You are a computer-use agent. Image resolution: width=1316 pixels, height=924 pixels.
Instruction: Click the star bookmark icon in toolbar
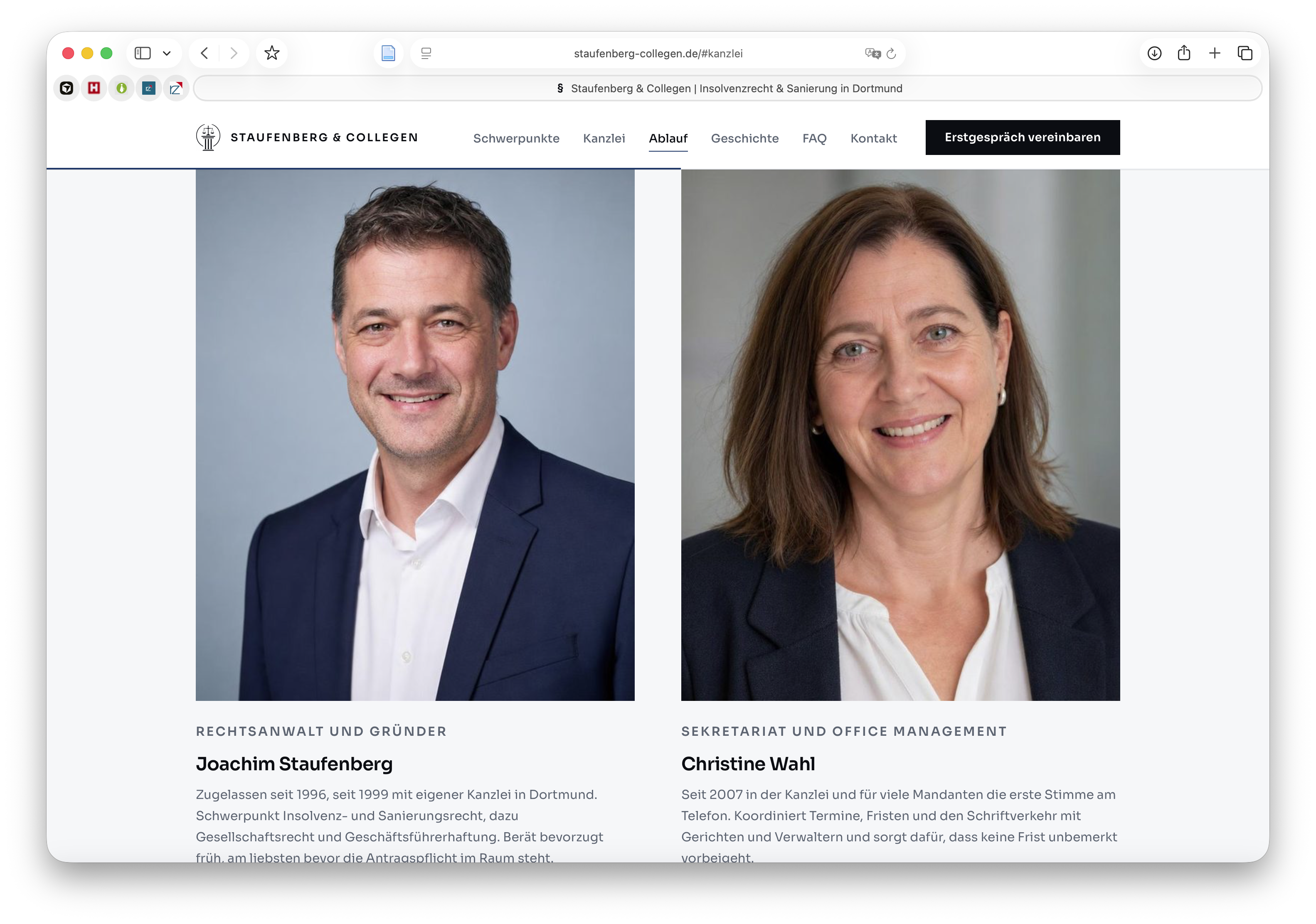272,53
